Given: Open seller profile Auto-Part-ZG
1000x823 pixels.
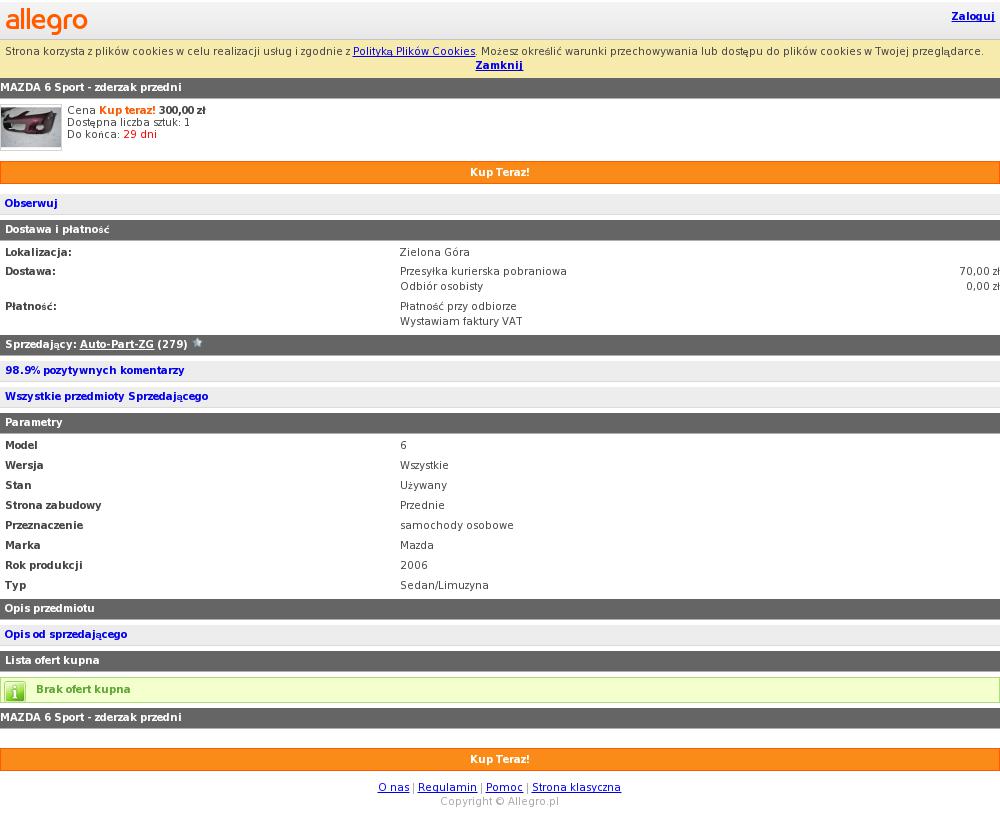Looking at the screenshot, I should [x=117, y=344].
